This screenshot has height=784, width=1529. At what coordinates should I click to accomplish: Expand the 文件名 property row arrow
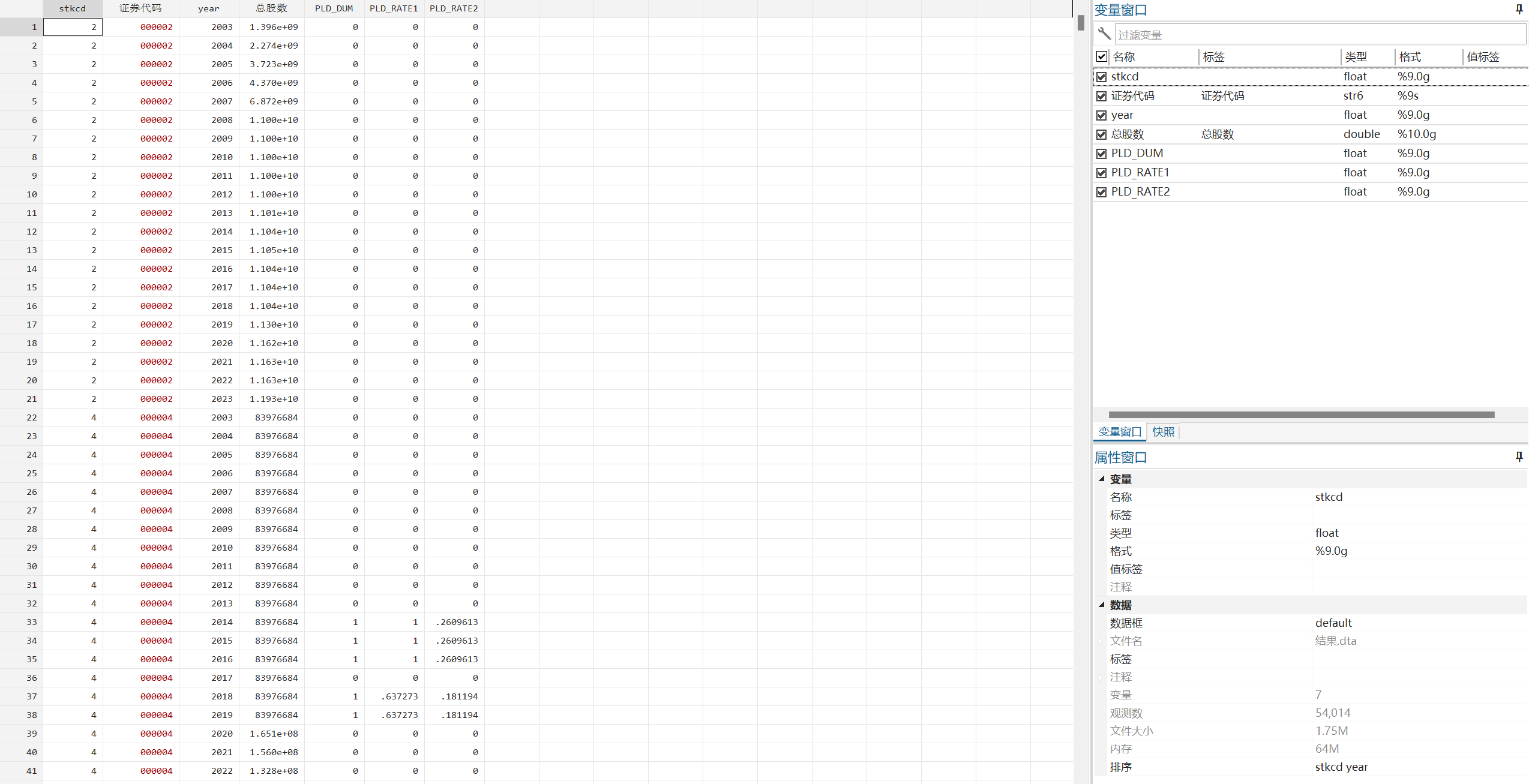(1101, 641)
